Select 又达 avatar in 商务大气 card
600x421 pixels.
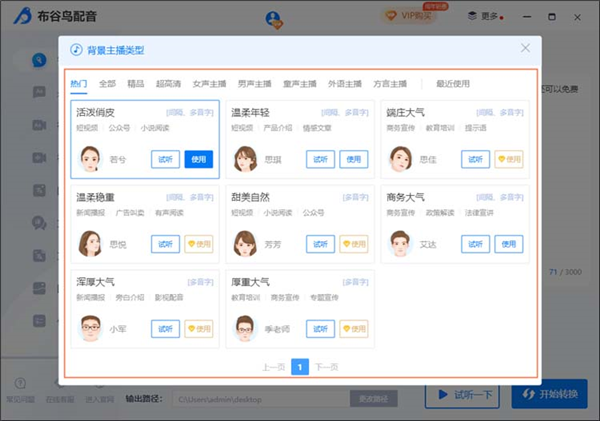401,244
